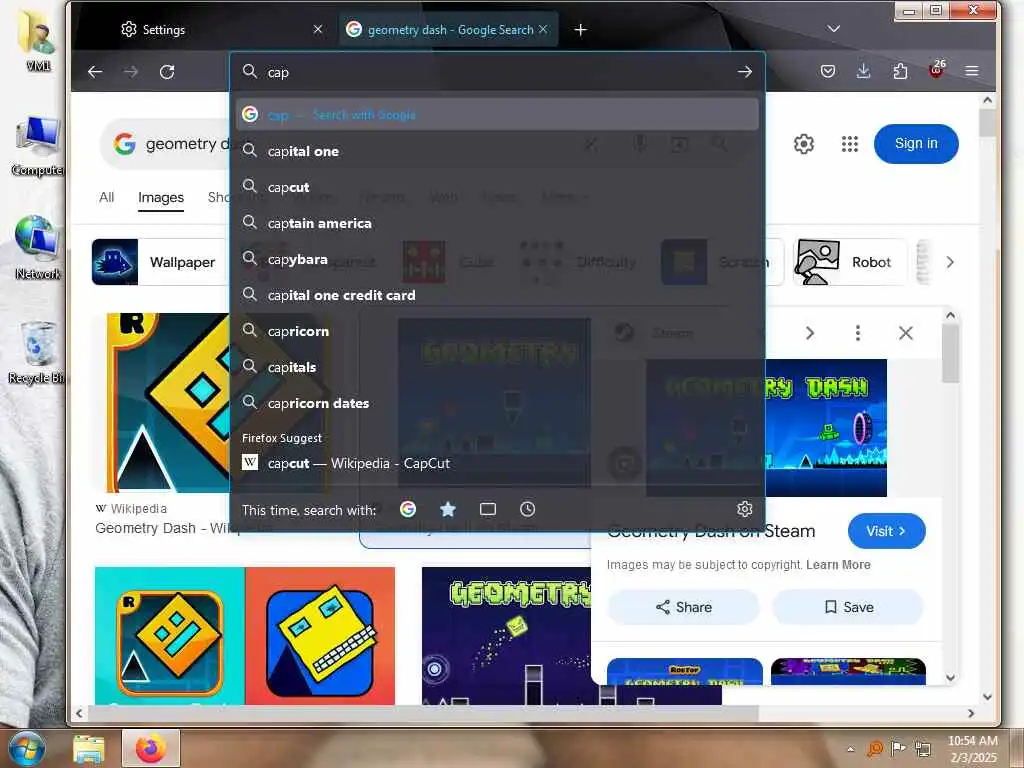
Task: Click the go arrow in the address bar
Action: coord(745,72)
